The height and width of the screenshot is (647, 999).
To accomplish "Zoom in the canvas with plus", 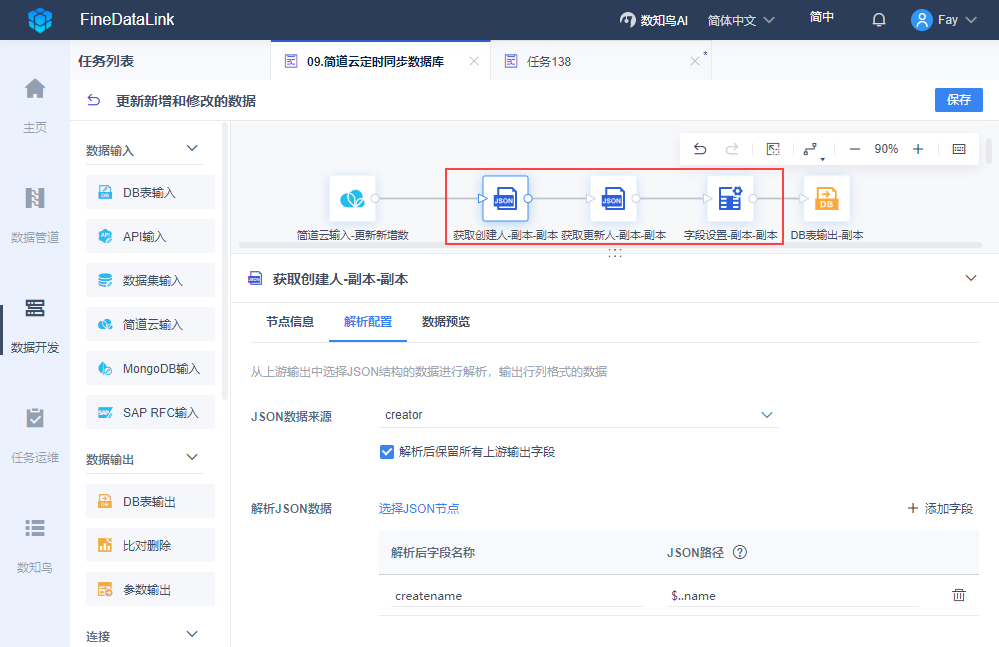I will coord(917,149).
